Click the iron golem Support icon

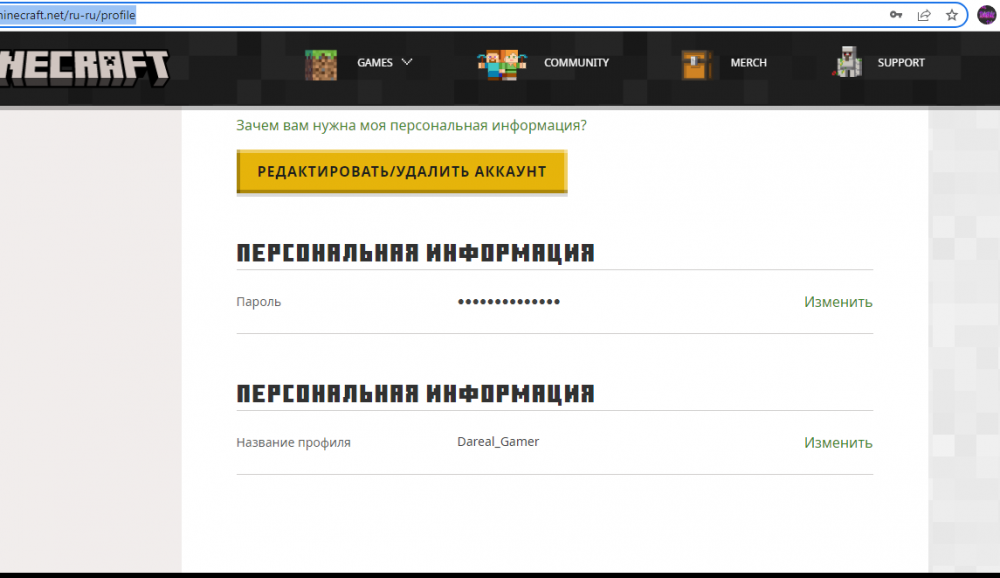[848, 63]
